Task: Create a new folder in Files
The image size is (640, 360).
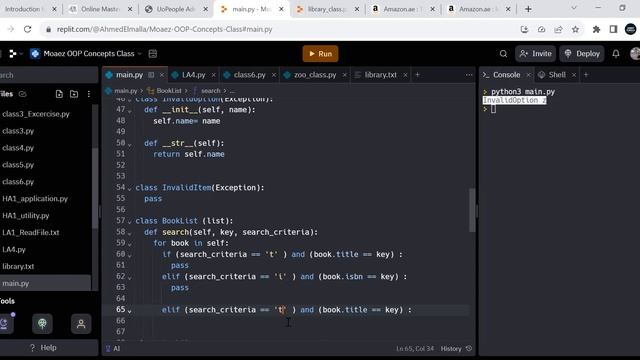Action: (x=74, y=94)
